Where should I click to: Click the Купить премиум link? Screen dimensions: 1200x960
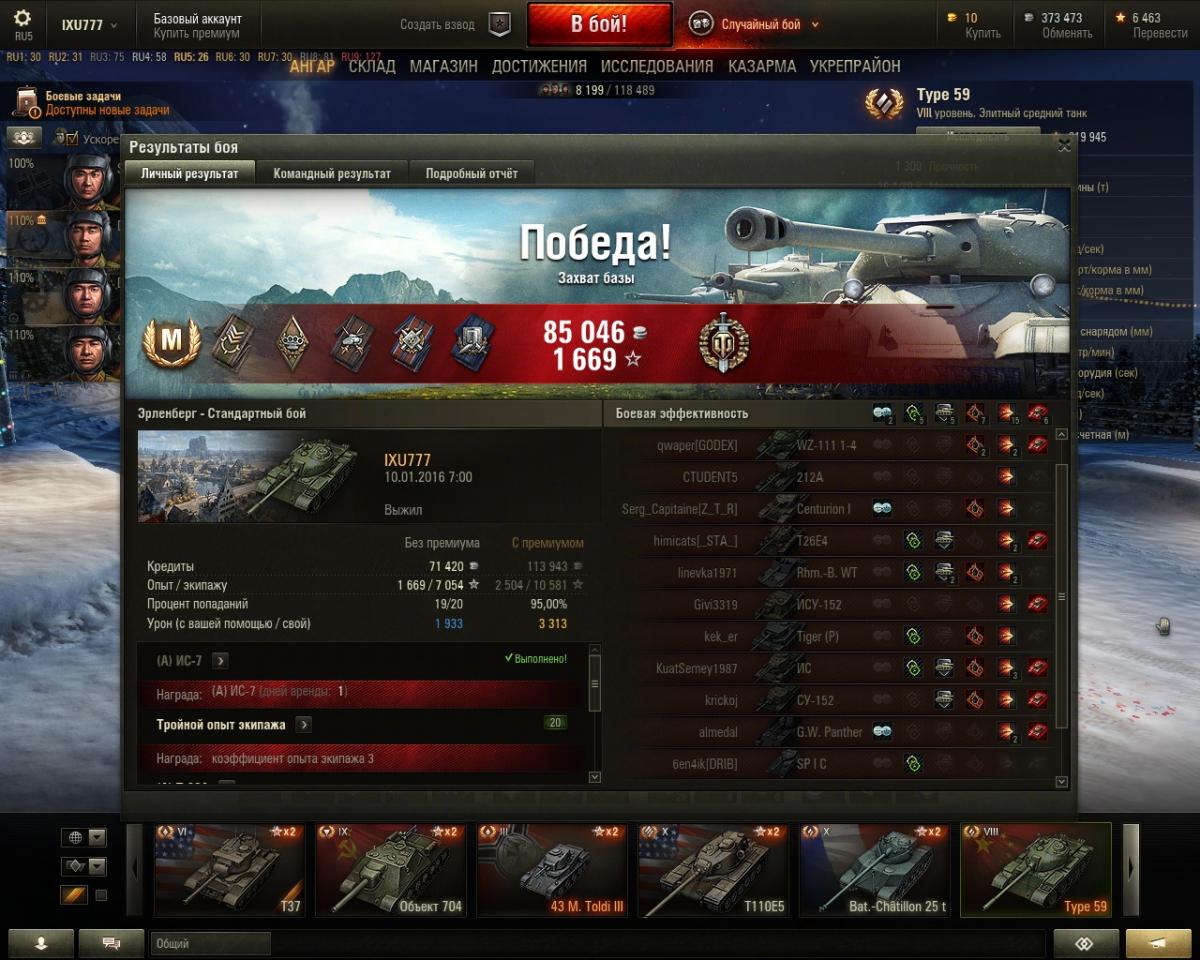(197, 33)
